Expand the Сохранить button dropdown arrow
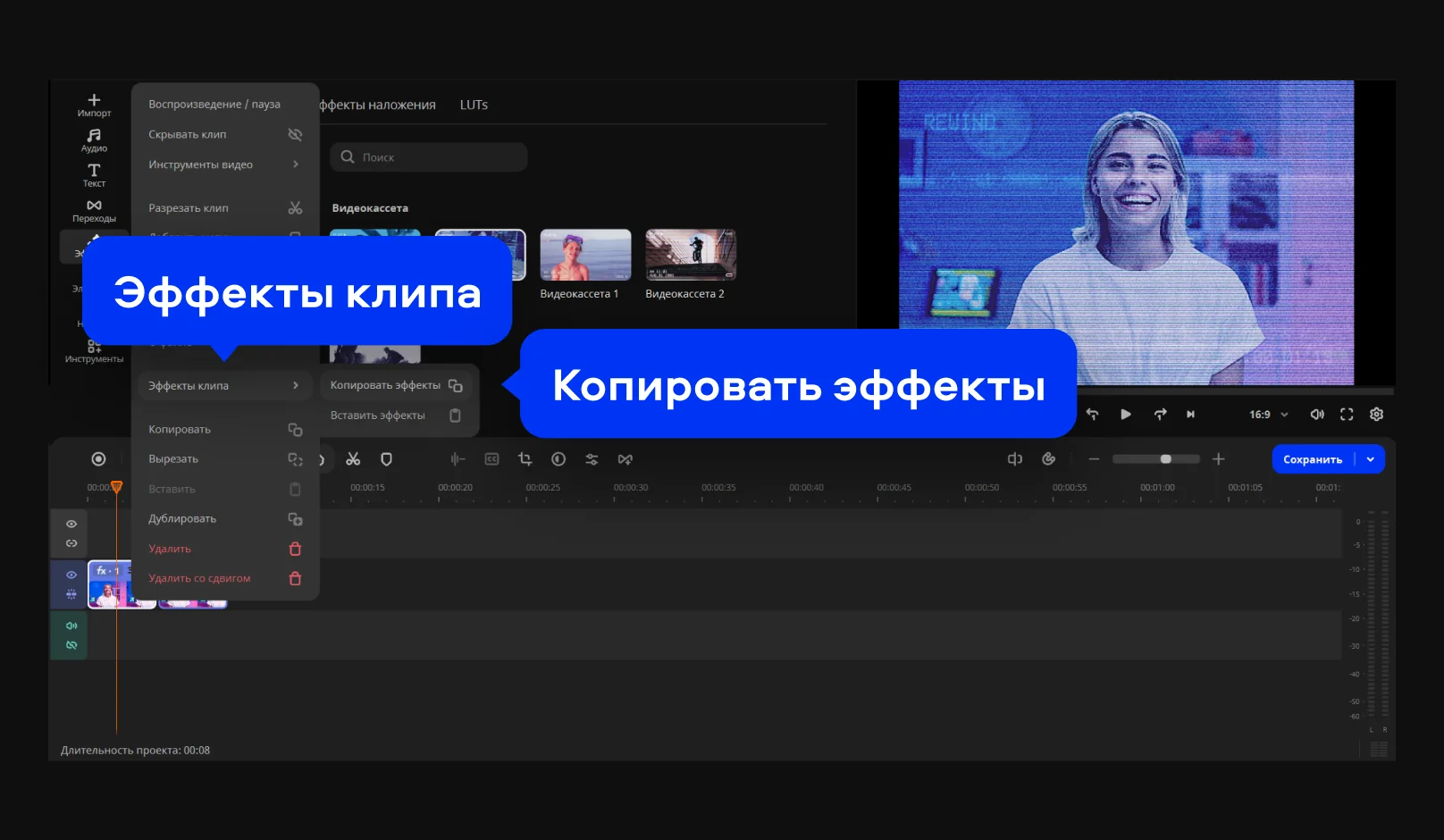Image resolution: width=1444 pixels, height=840 pixels. [1371, 459]
